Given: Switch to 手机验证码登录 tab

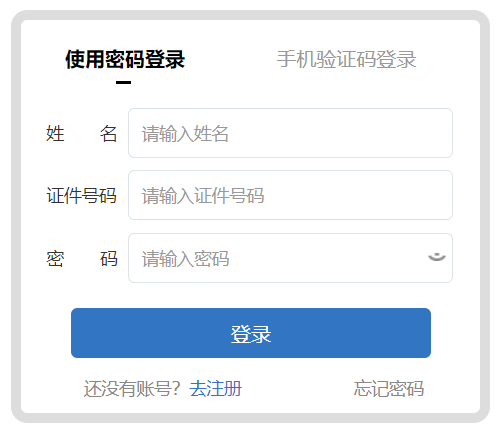Looking at the screenshot, I should (x=346, y=59).
